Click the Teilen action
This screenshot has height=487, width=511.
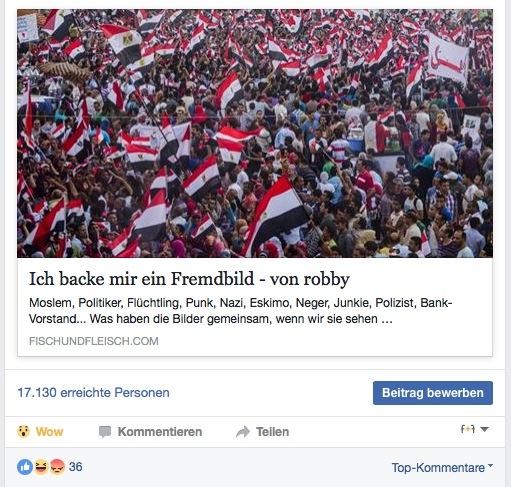pos(262,432)
